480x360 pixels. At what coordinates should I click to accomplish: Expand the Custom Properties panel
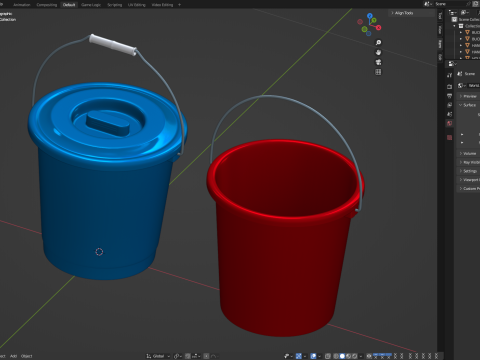468,189
